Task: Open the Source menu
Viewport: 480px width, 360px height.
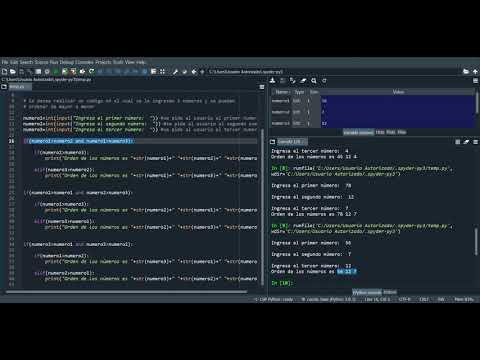Action: [x=41, y=62]
